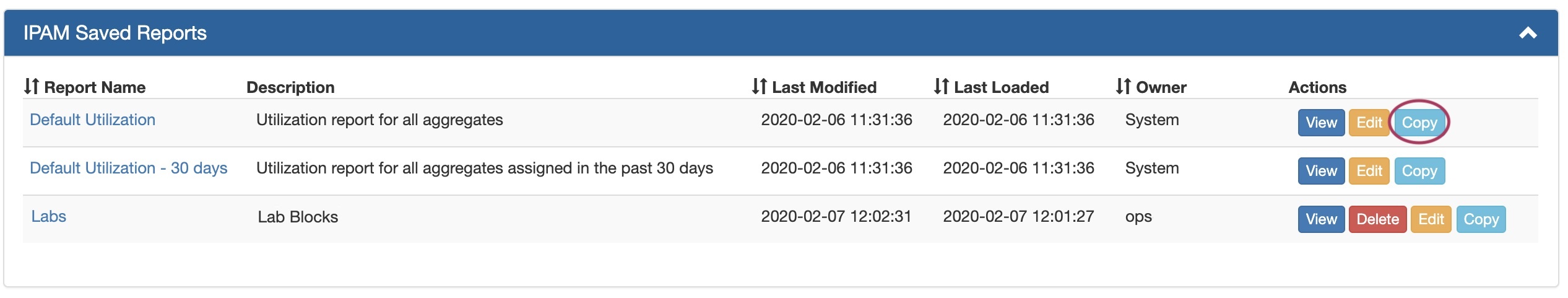Edit Default Utilization - 30 days report
The image size is (1568, 298).
pos(1369,171)
